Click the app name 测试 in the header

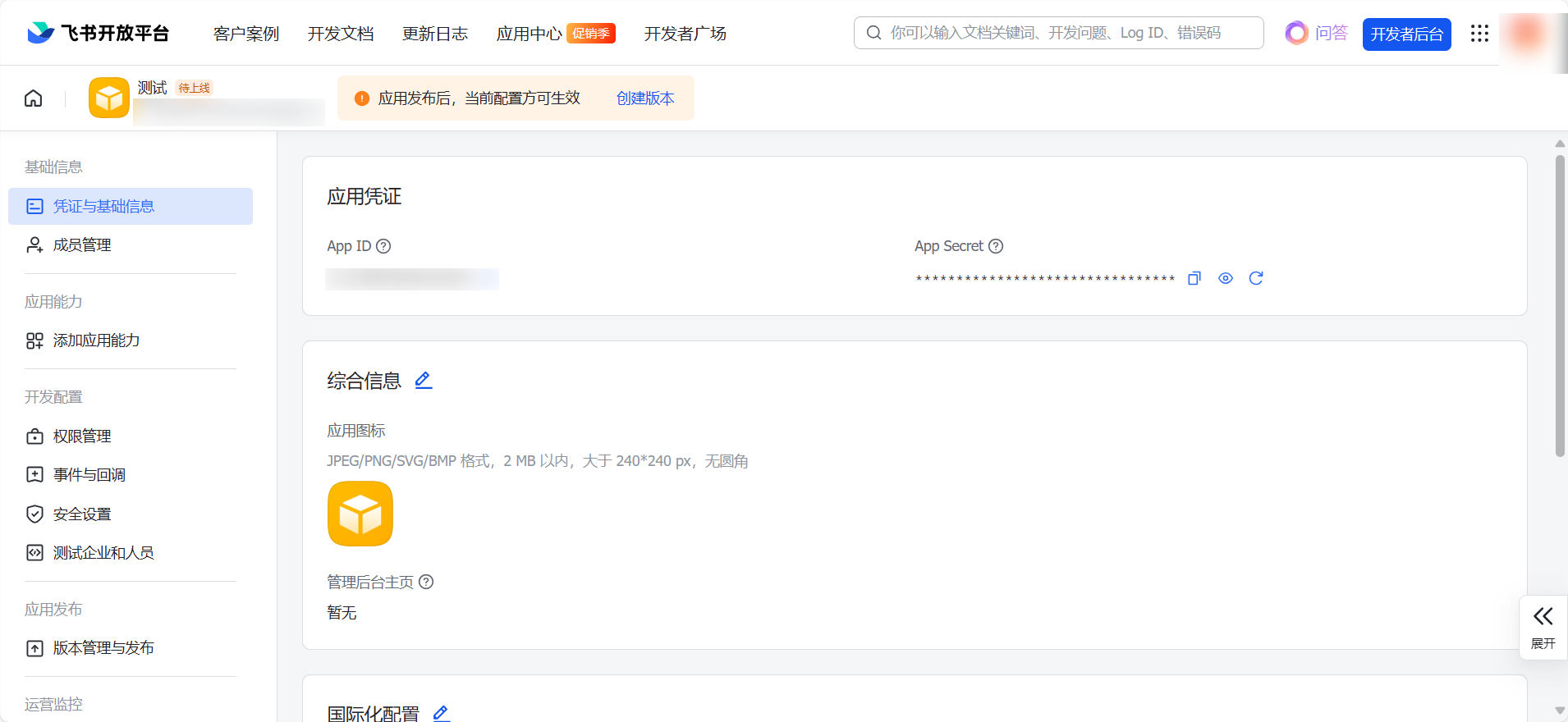tap(153, 88)
